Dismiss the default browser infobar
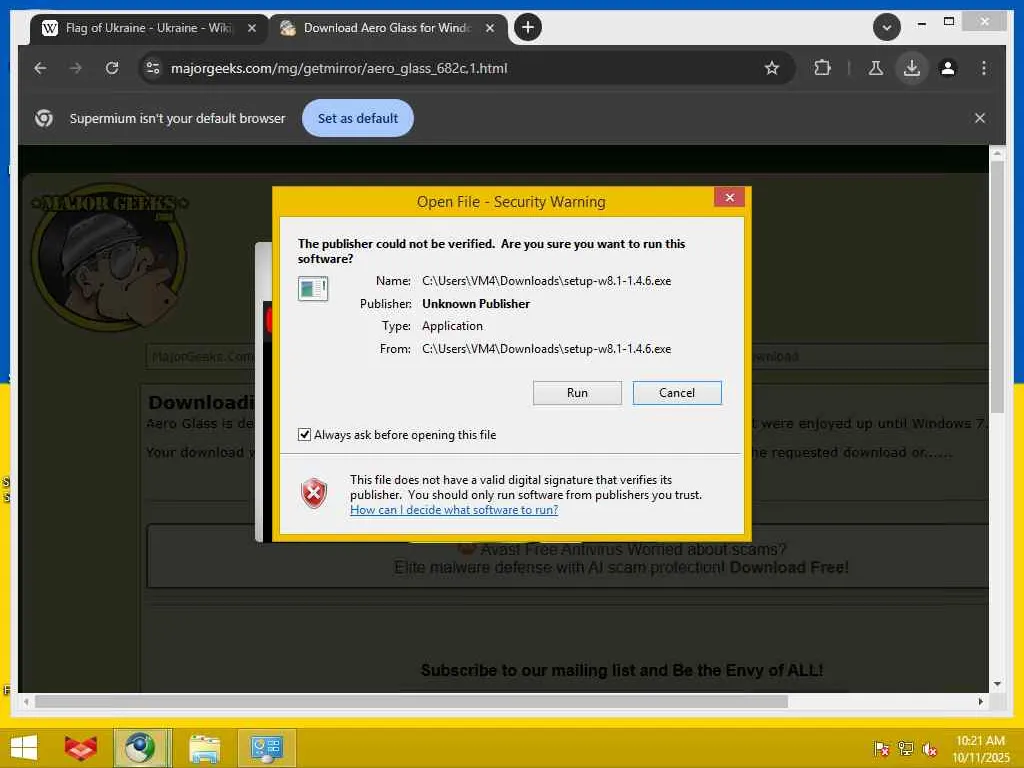This screenshot has width=1024, height=768. [980, 118]
